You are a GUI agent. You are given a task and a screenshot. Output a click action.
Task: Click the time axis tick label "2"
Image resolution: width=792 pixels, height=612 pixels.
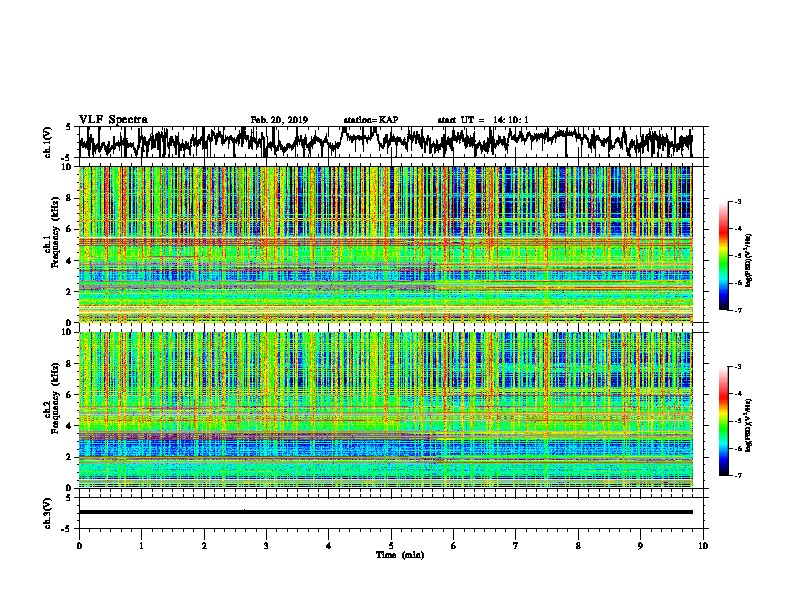click(x=204, y=546)
